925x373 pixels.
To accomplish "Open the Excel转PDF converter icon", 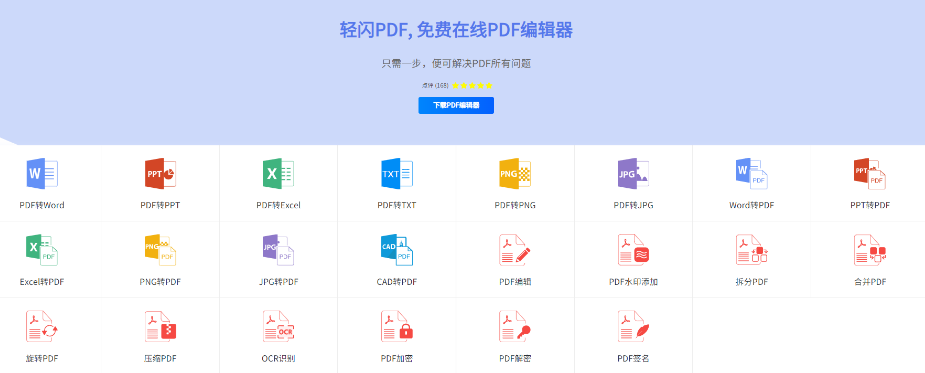I will coord(42,250).
